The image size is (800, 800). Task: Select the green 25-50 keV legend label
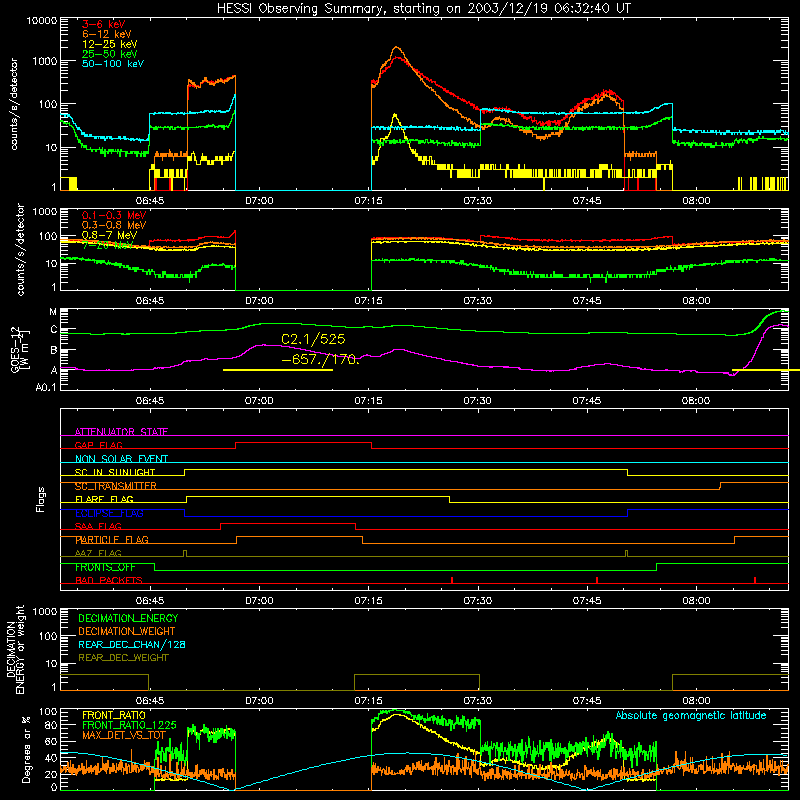(x=110, y=54)
